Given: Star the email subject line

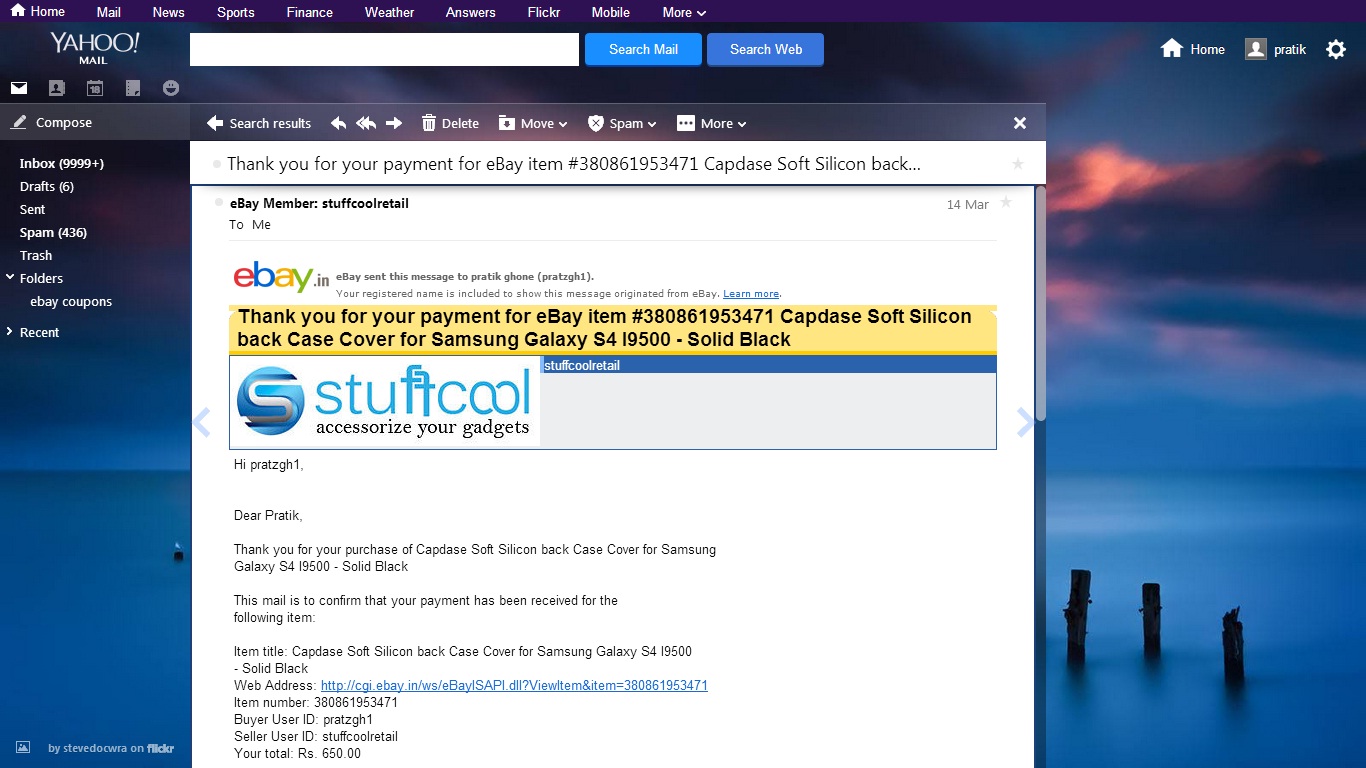Looking at the screenshot, I should (1018, 164).
